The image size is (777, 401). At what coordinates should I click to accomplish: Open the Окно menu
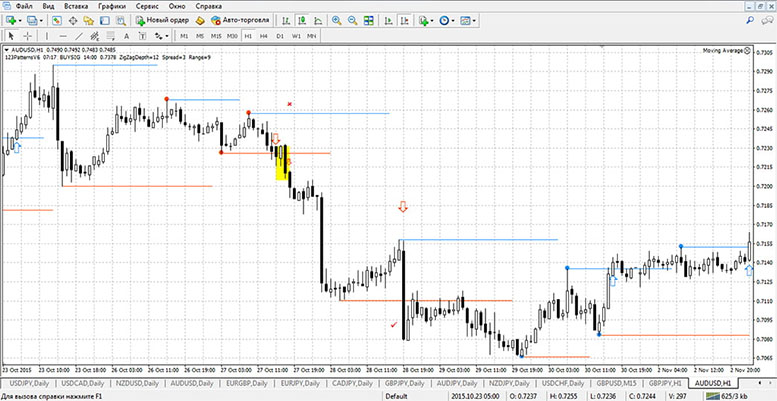[177, 6]
